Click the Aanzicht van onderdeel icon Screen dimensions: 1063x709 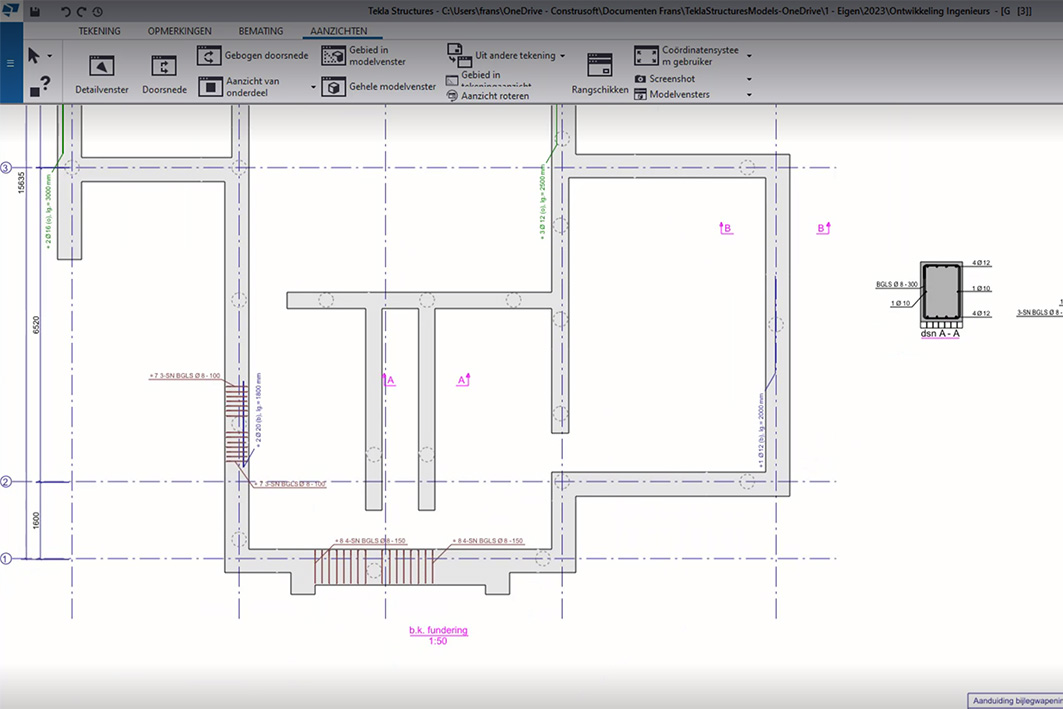tap(210, 87)
